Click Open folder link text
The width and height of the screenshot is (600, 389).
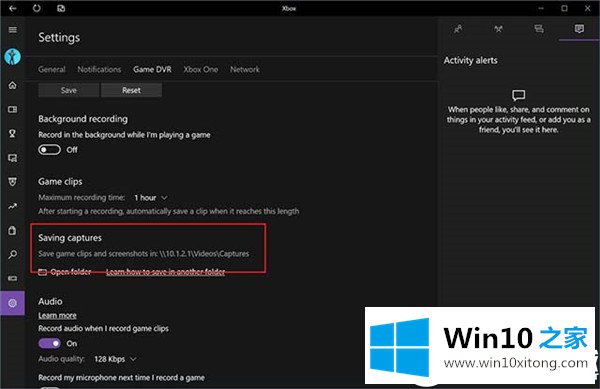(x=71, y=272)
